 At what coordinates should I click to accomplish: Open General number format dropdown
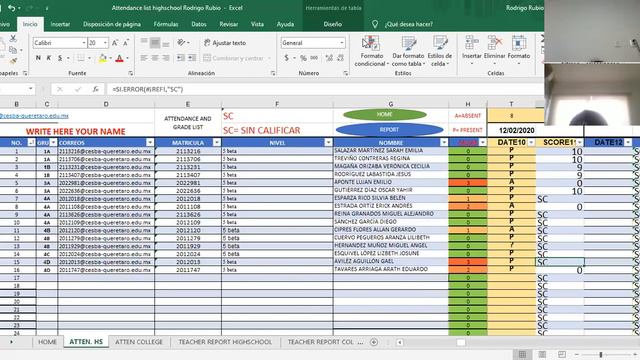(x=342, y=43)
